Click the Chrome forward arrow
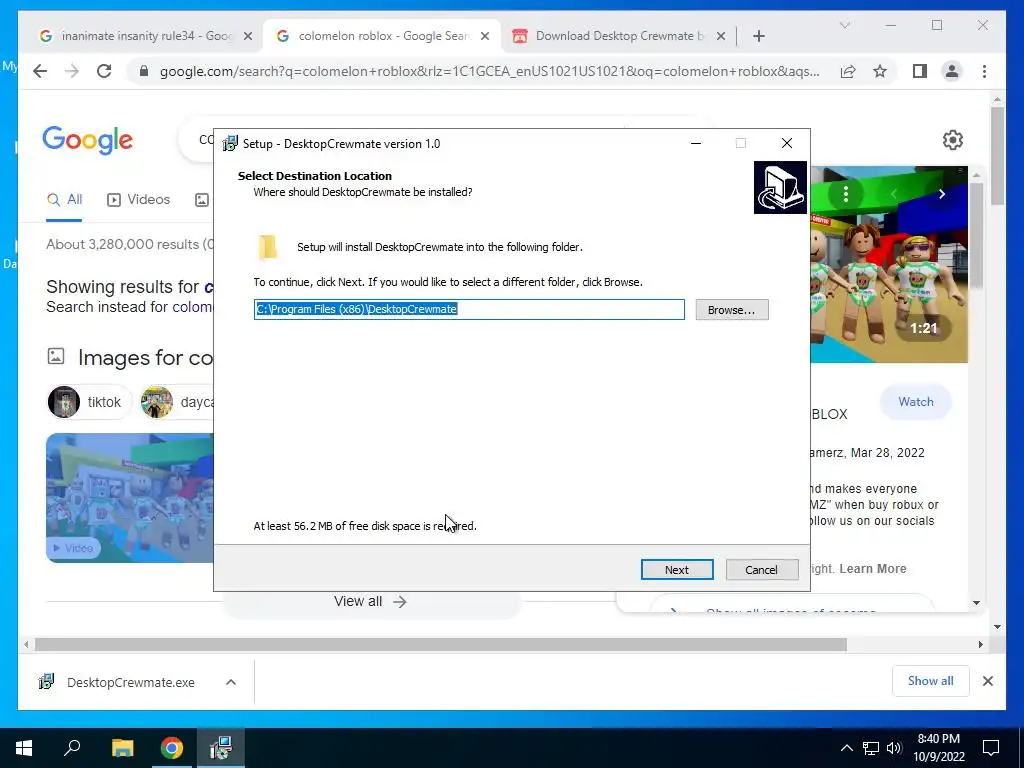This screenshot has height=768, width=1024. (x=72, y=71)
